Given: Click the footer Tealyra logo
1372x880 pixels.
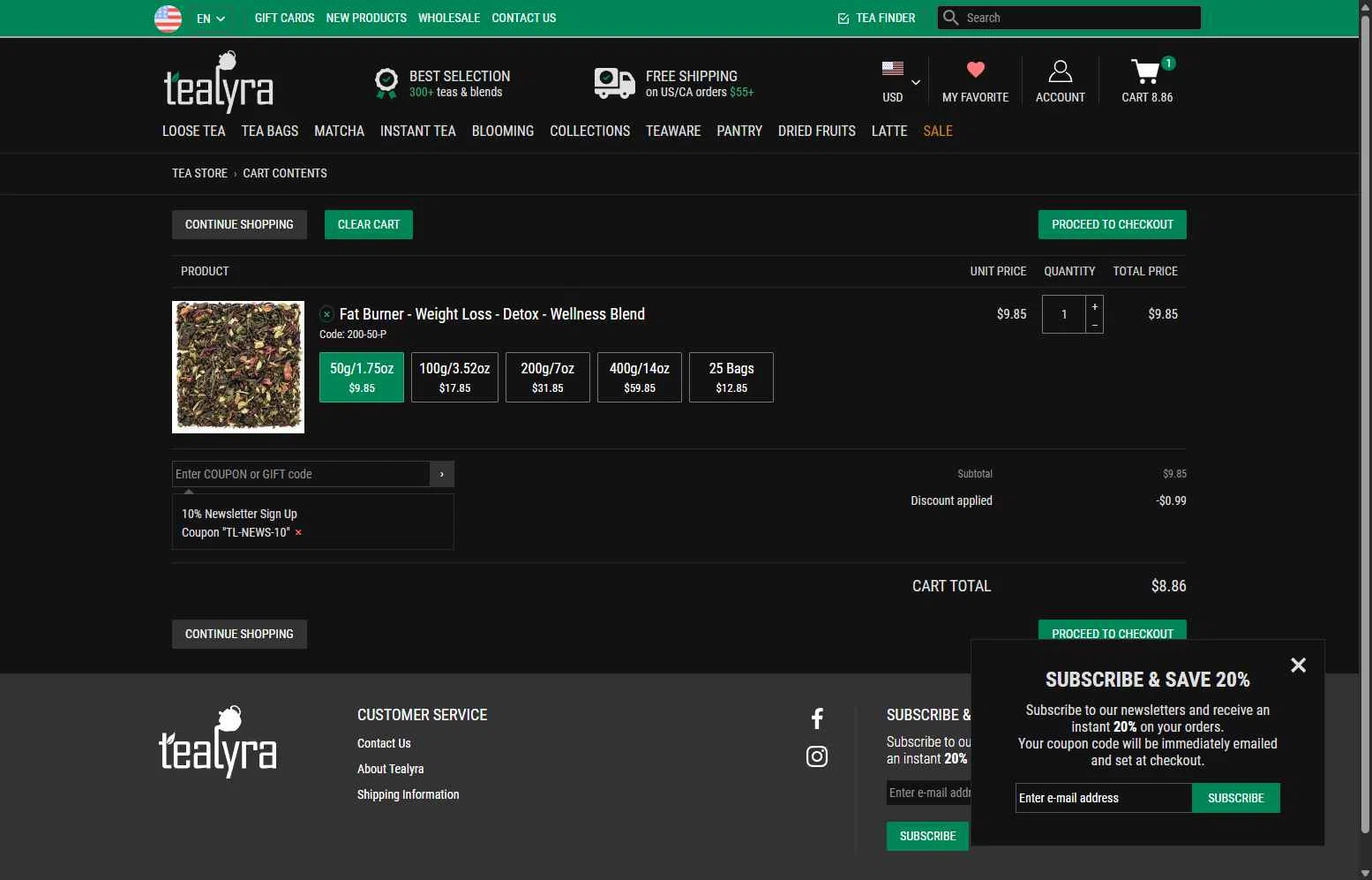Looking at the screenshot, I should [x=218, y=741].
